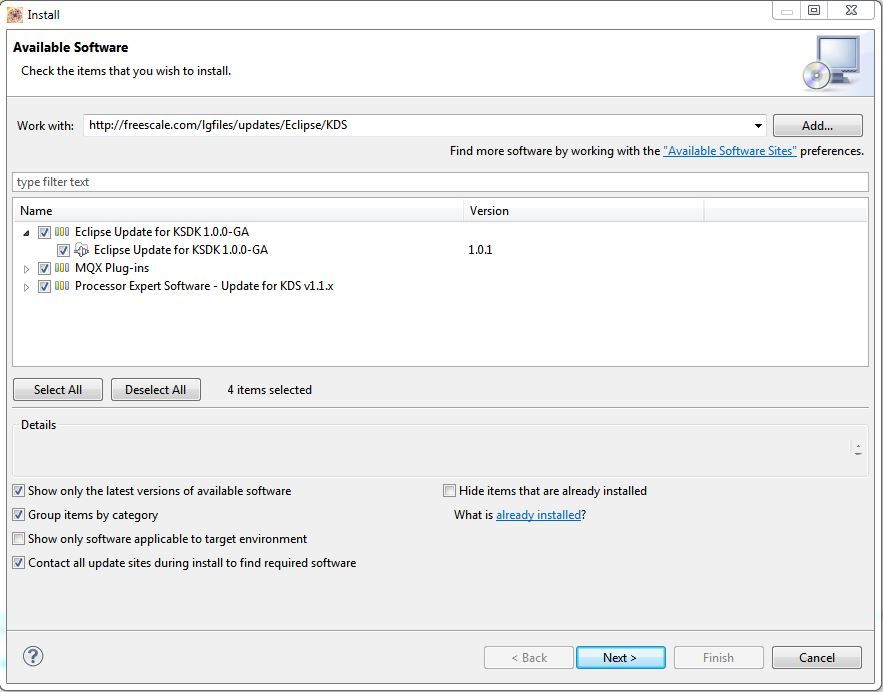The image size is (883, 692).
Task: Uncheck Processor Expert Software checkbox
Action: point(44,286)
